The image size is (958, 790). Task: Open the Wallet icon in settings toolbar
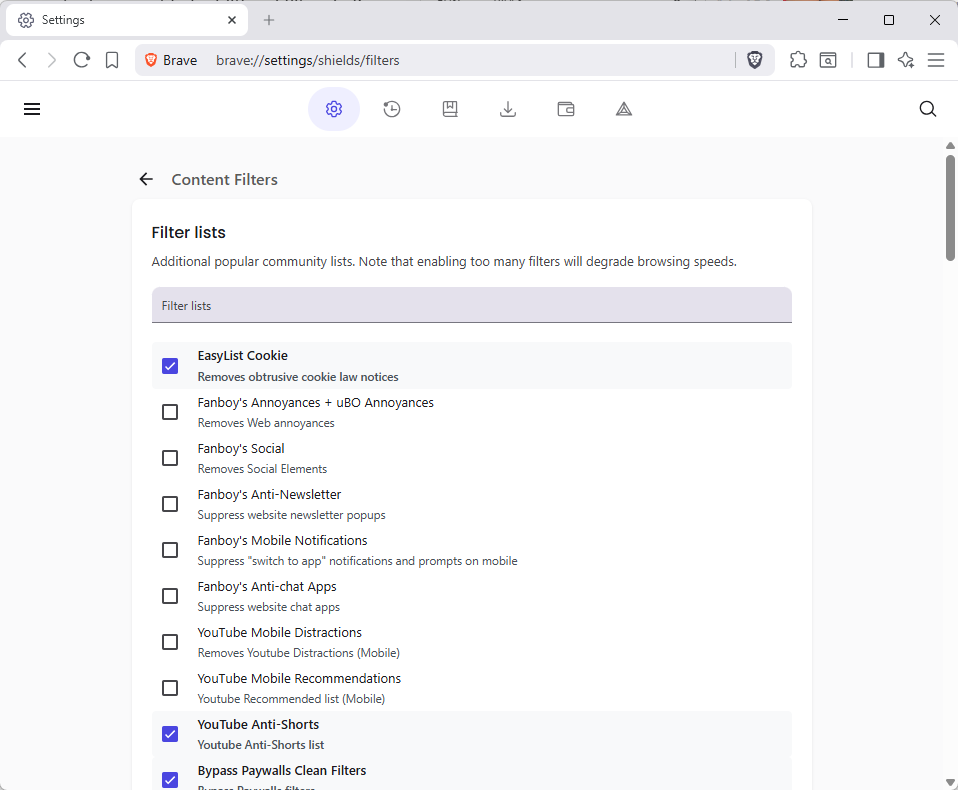tap(566, 109)
